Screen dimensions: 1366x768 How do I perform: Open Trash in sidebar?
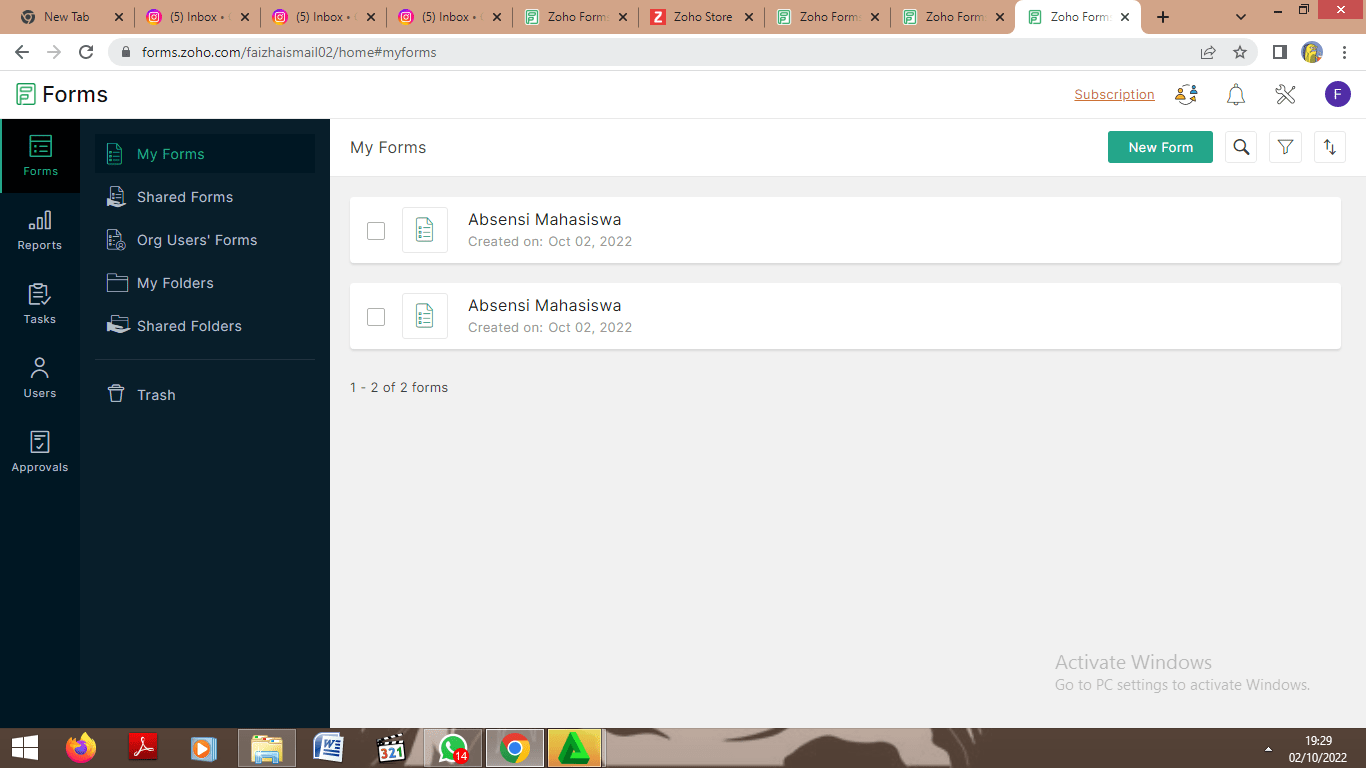205,395
